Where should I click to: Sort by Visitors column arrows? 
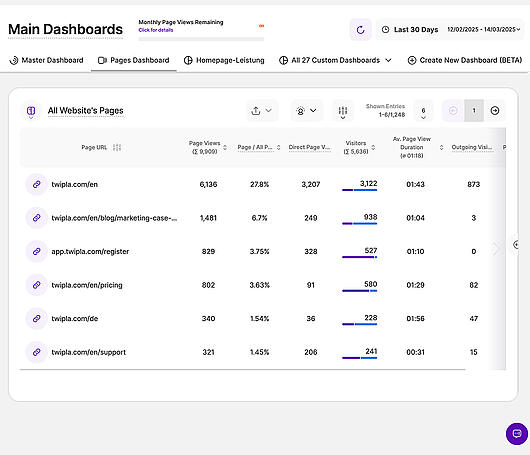pos(373,147)
